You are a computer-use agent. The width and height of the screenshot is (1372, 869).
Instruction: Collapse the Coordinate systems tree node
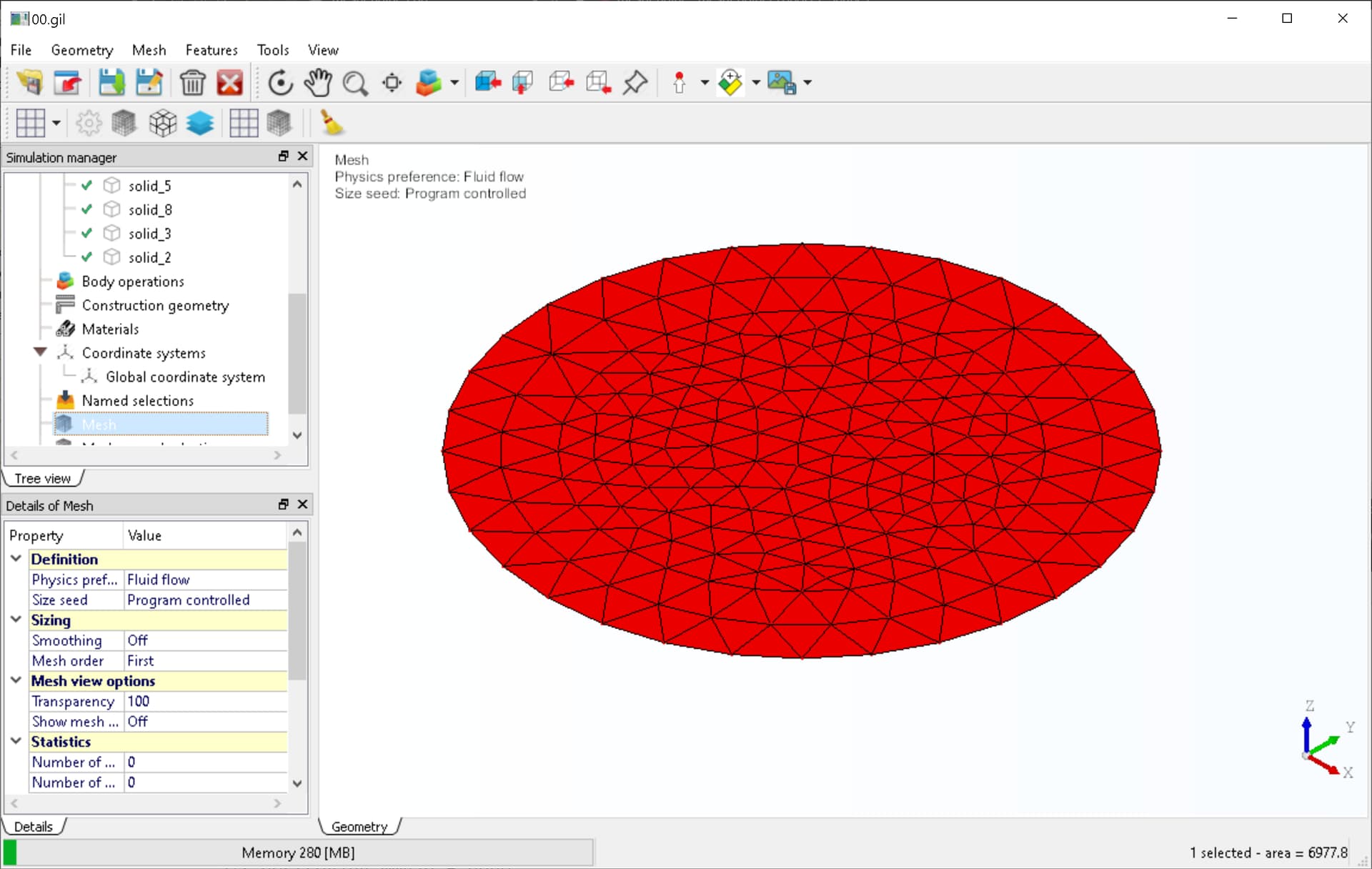[x=41, y=352]
